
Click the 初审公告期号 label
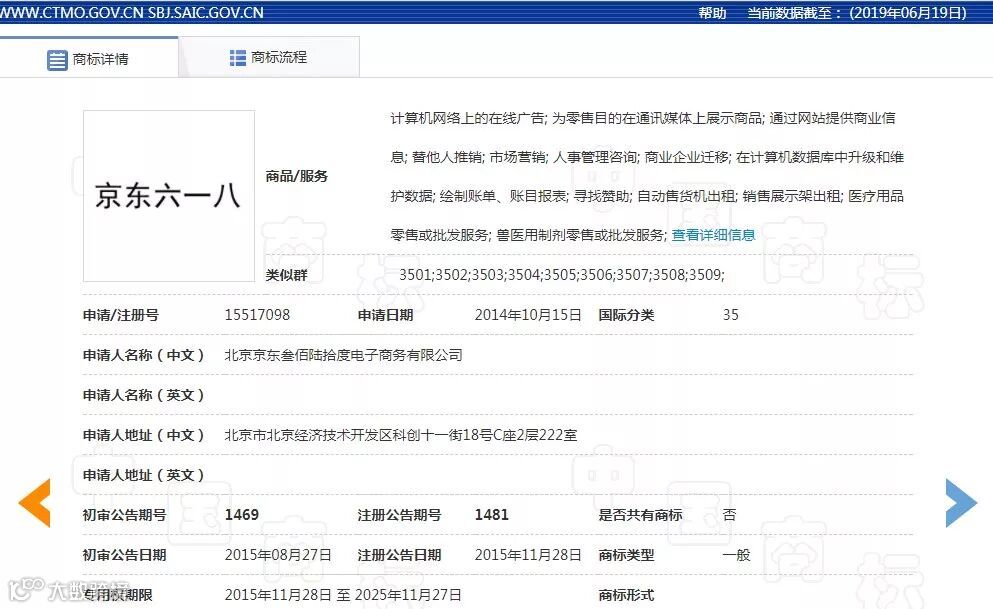124,515
